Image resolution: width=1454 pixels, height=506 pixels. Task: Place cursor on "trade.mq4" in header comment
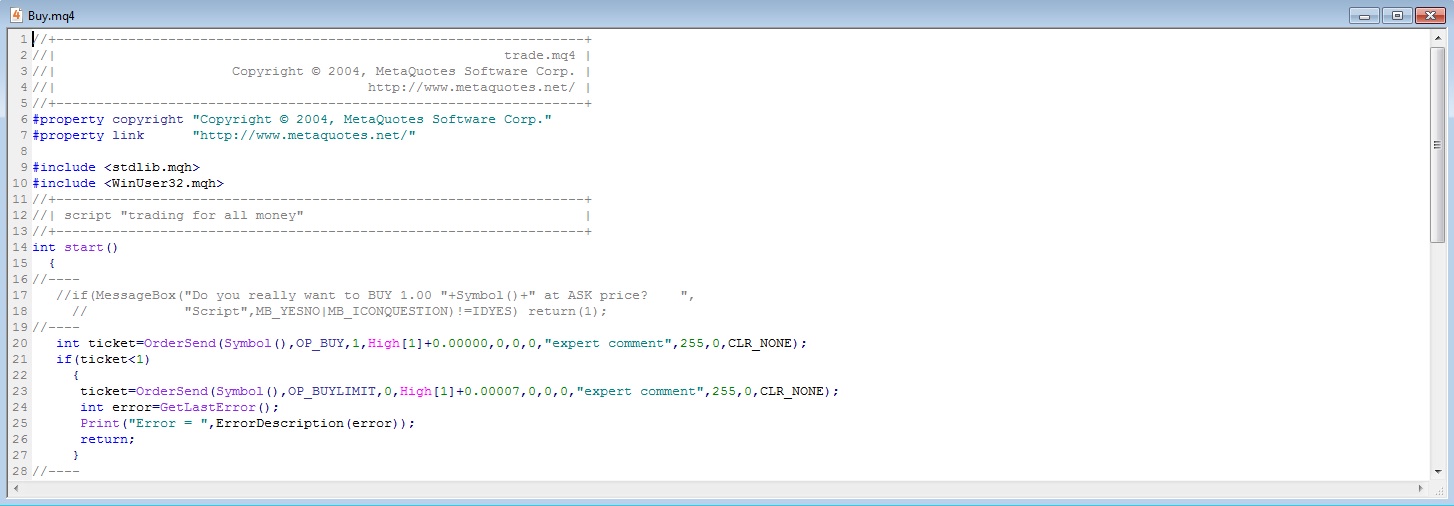tap(540, 55)
